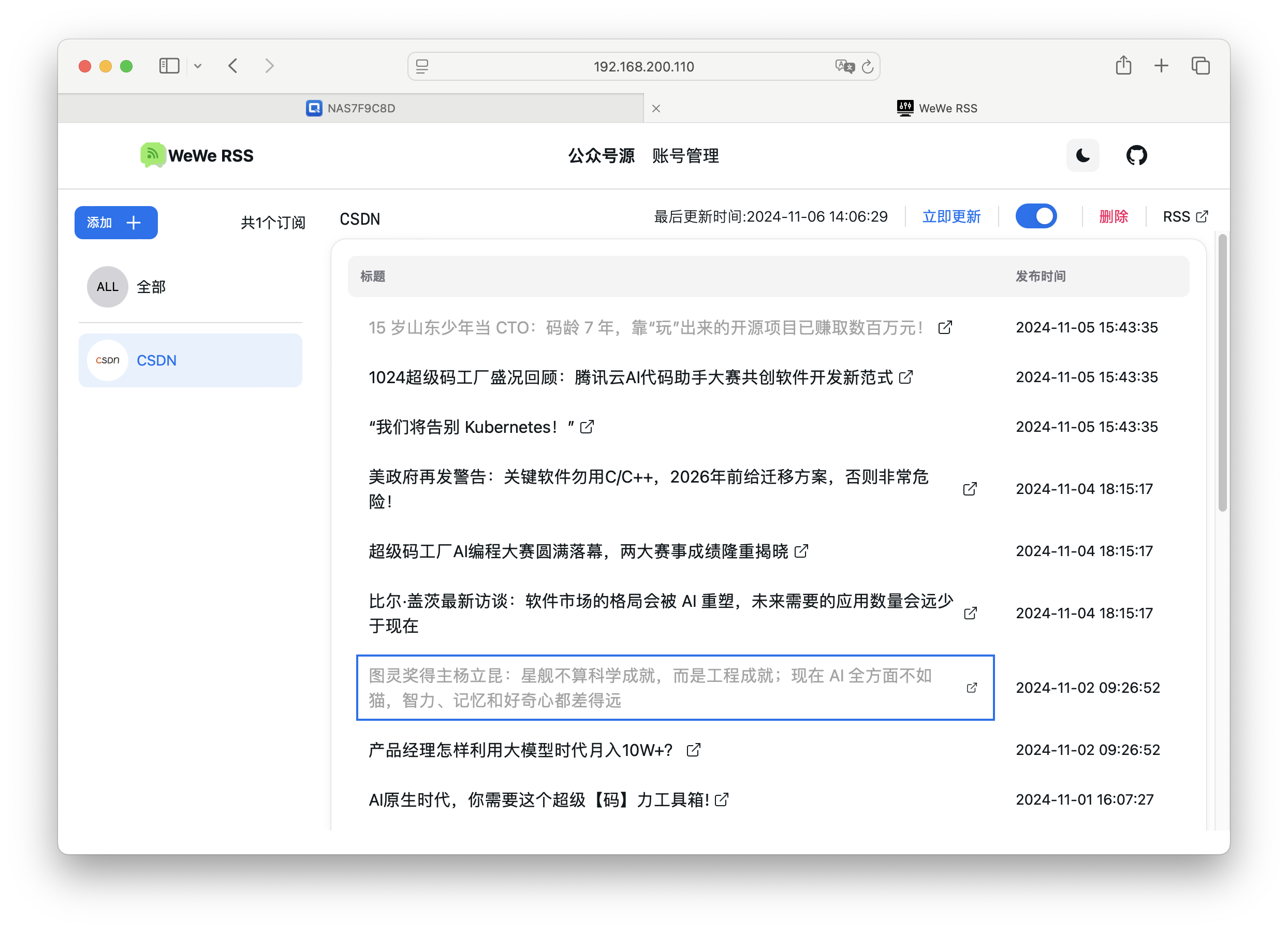Click the red 删除 button
Image resolution: width=1288 pixels, height=931 pixels.
(x=1113, y=216)
